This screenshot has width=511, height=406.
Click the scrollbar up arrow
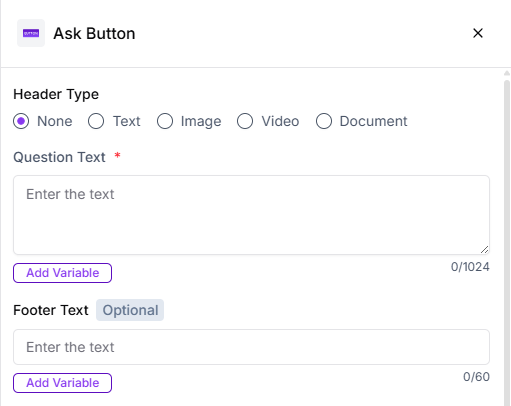[507, 73]
